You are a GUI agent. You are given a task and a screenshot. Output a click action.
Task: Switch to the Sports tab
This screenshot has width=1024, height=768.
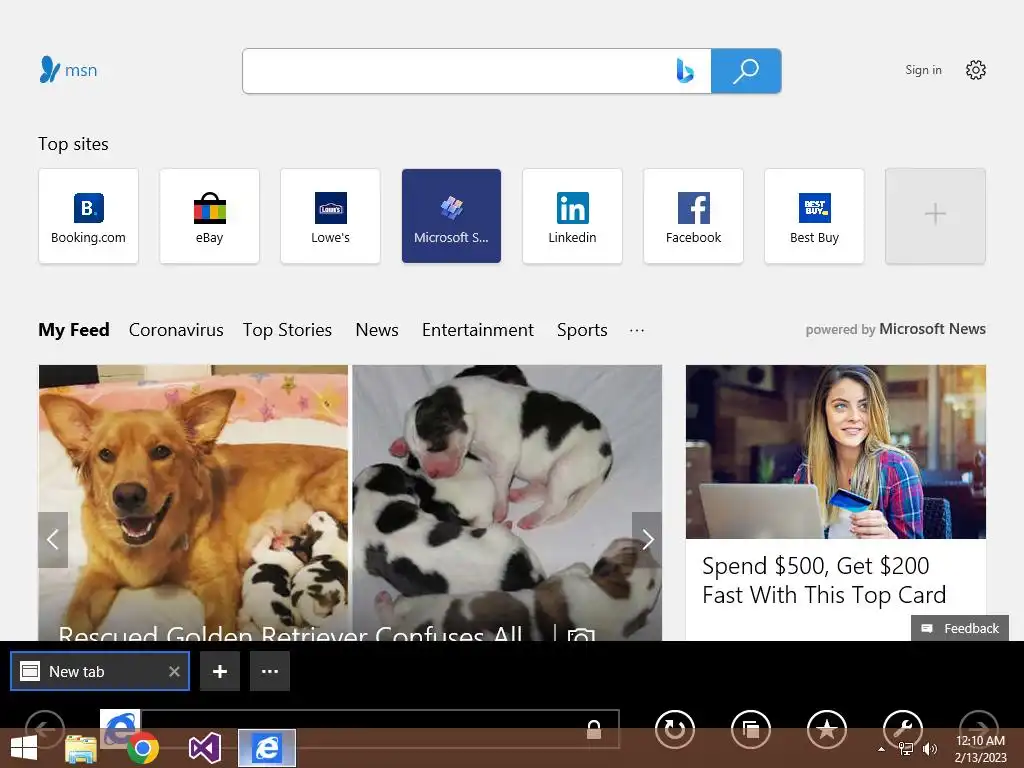(x=582, y=330)
